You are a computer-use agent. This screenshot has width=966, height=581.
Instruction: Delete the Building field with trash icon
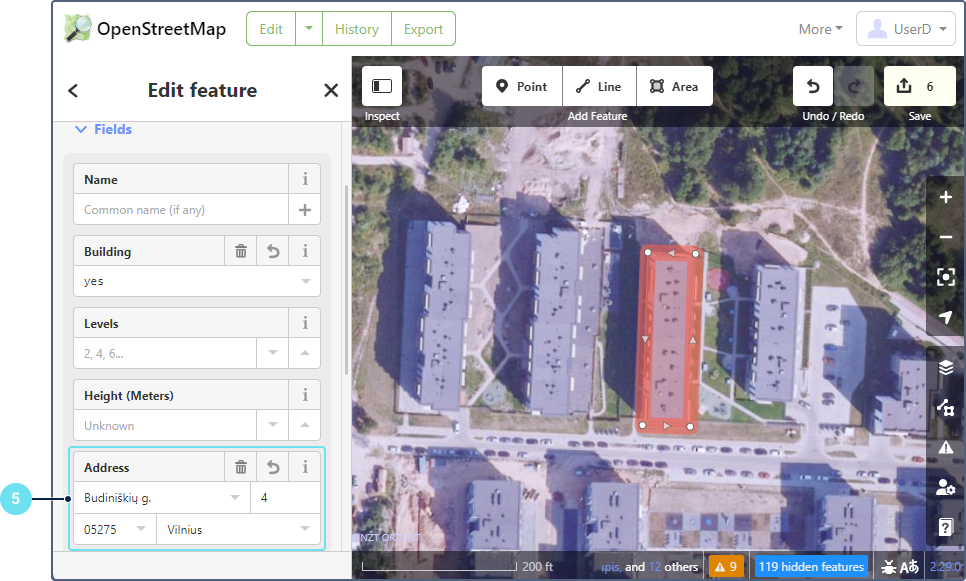[x=241, y=252]
